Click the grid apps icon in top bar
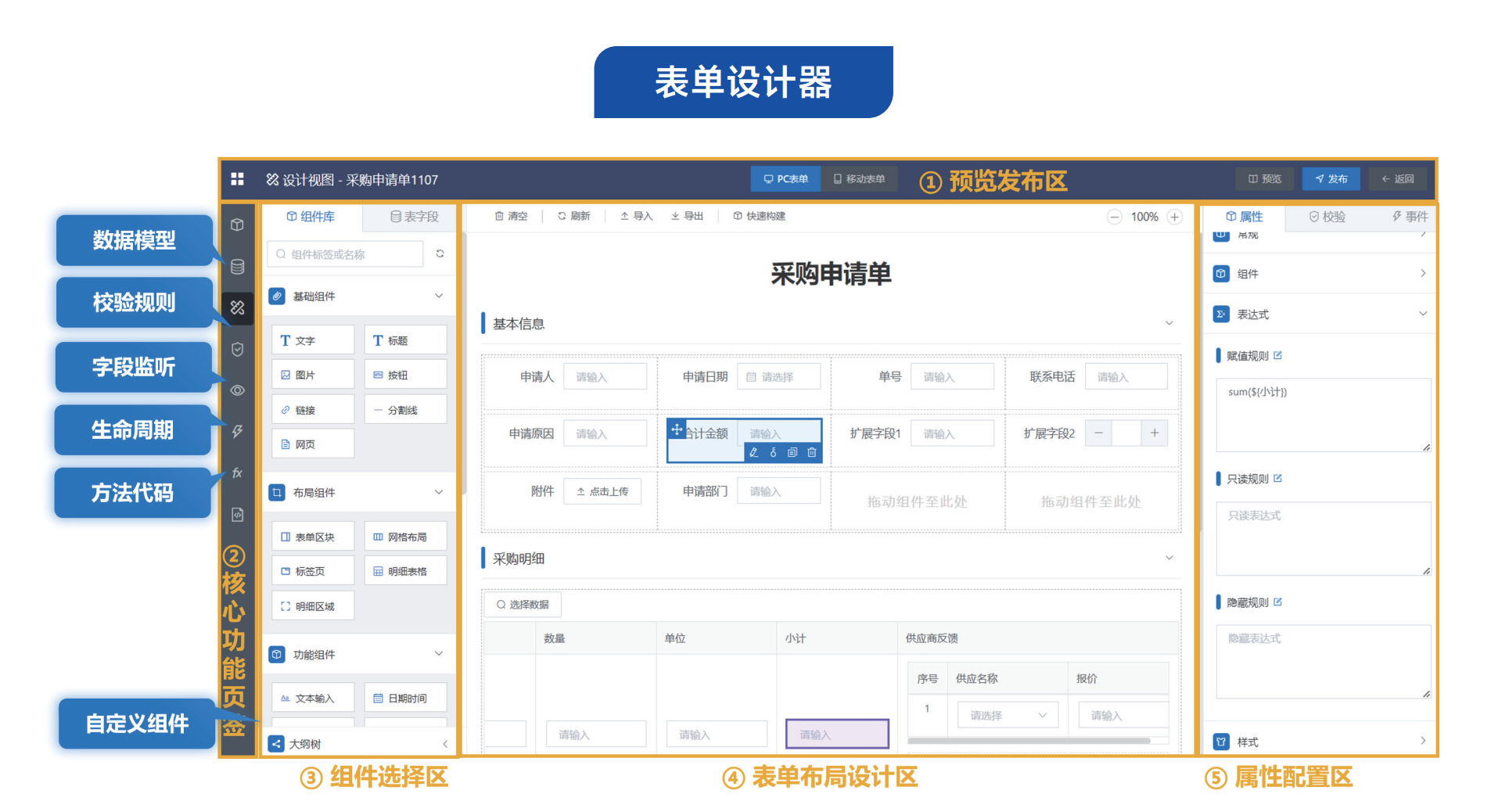The image size is (1491, 812). click(x=237, y=179)
